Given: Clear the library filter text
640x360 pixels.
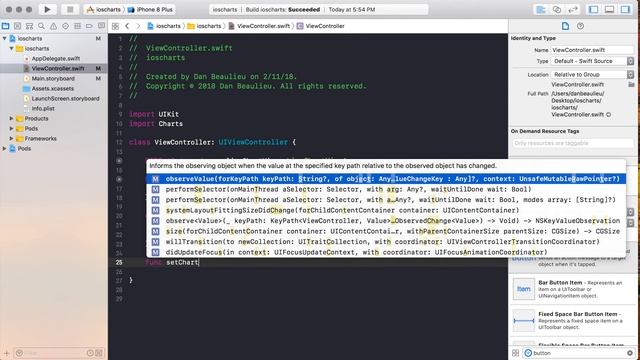Looking at the screenshot, I should [x=630, y=353].
